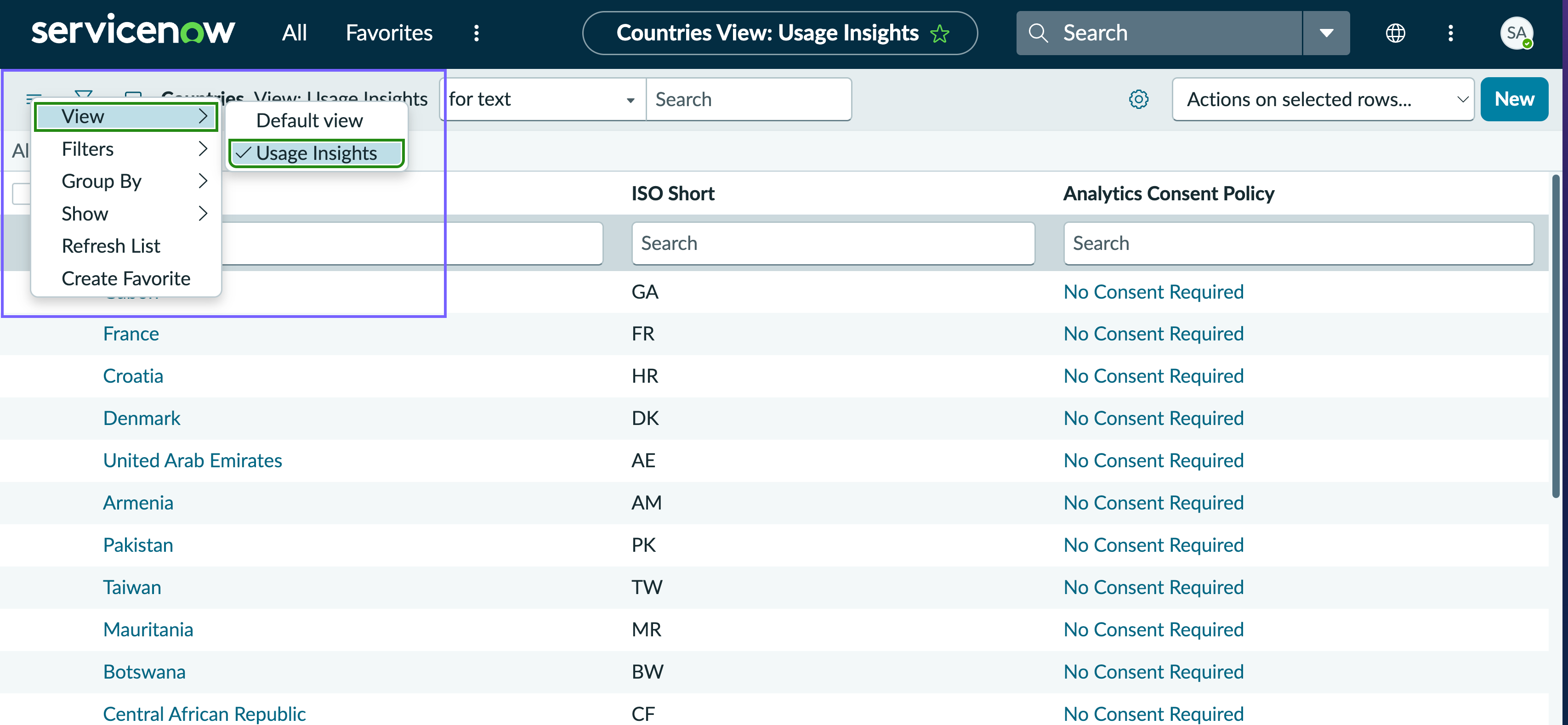Viewport: 1568px width, 725px height.
Task: Open the Mauritania record
Action: pos(148,629)
